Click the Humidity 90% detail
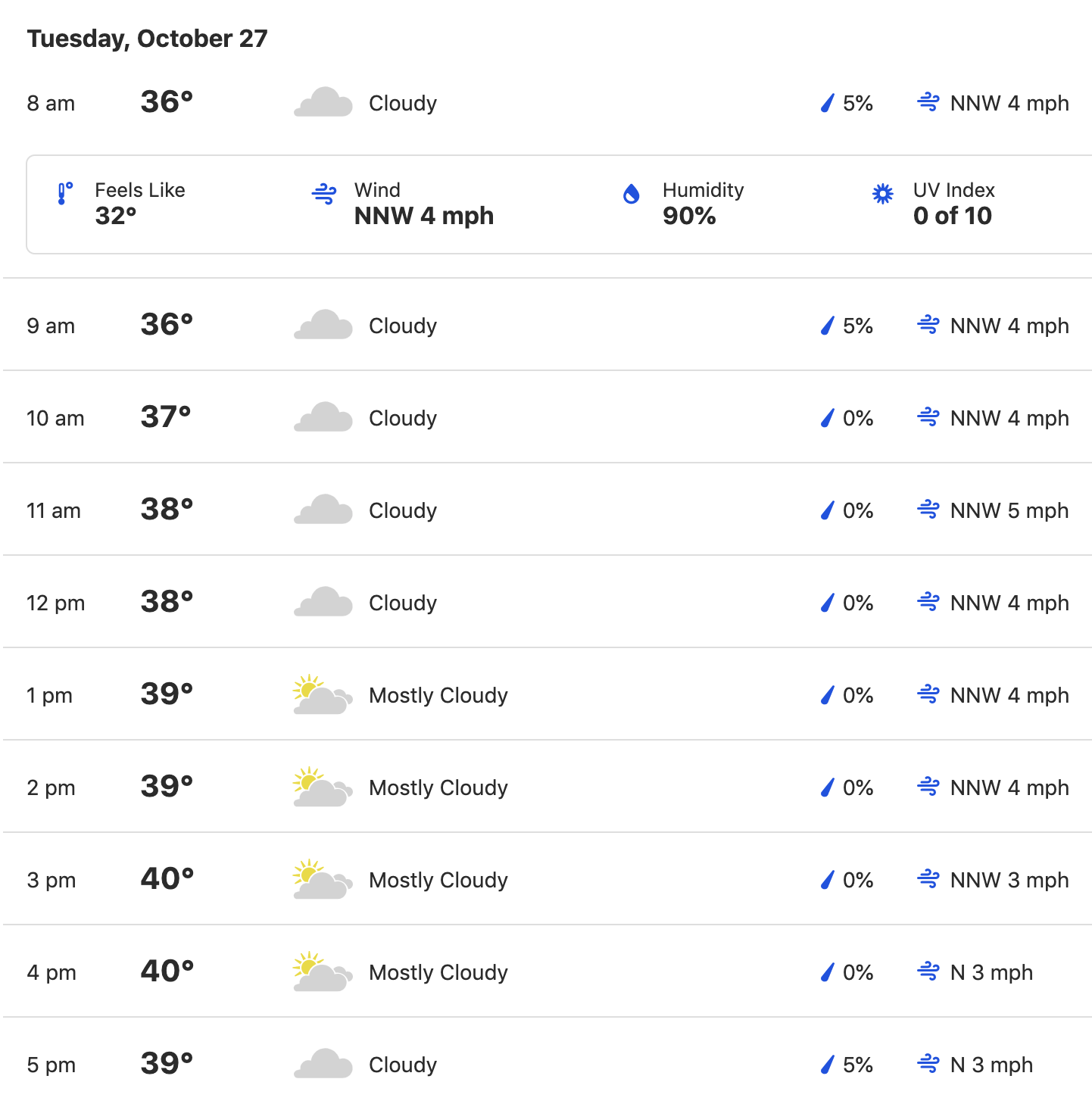 (x=703, y=203)
